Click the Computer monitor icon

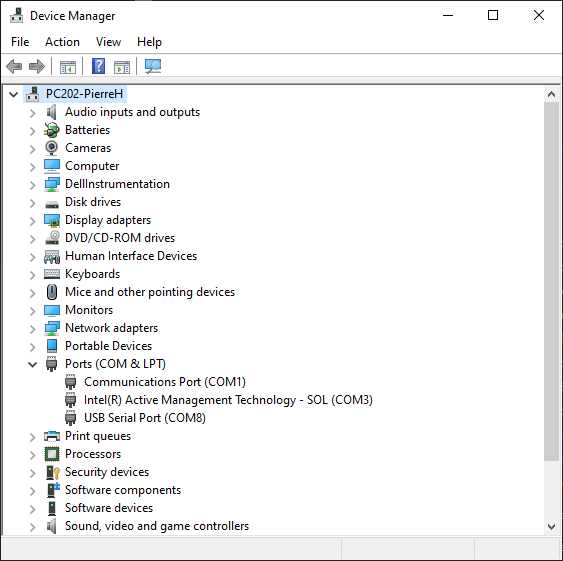(52, 166)
